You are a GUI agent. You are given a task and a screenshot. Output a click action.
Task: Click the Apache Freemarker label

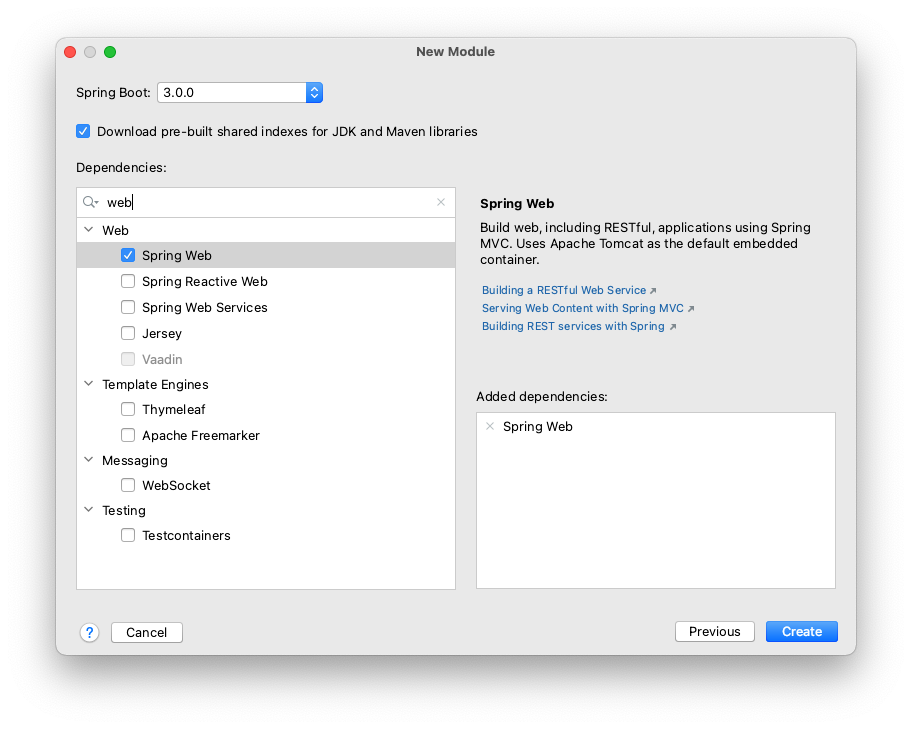[x=201, y=435]
